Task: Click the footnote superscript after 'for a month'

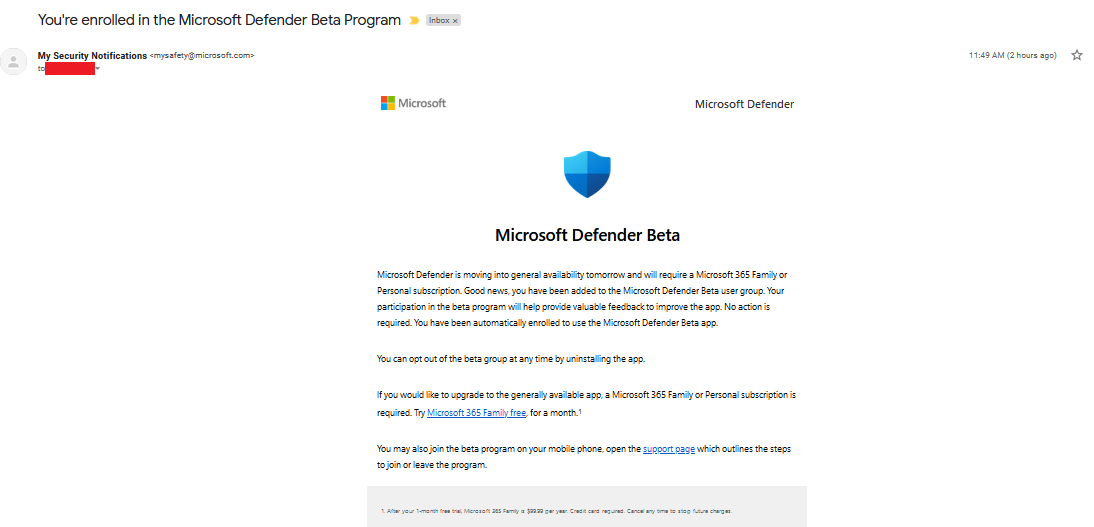Action: point(580,411)
